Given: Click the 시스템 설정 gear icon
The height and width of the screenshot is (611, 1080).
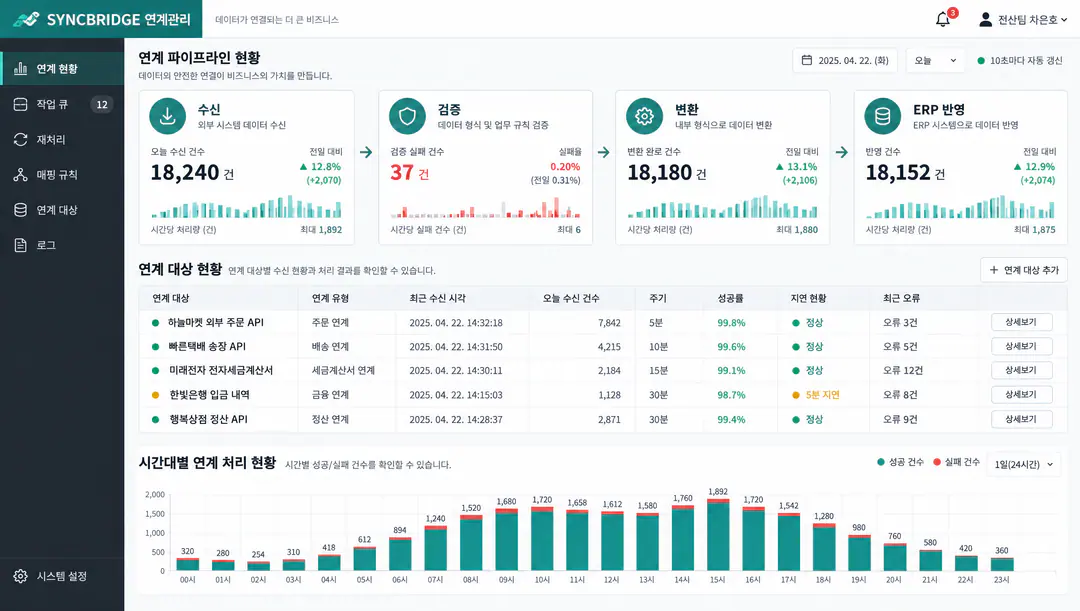Looking at the screenshot, I should (x=21, y=576).
